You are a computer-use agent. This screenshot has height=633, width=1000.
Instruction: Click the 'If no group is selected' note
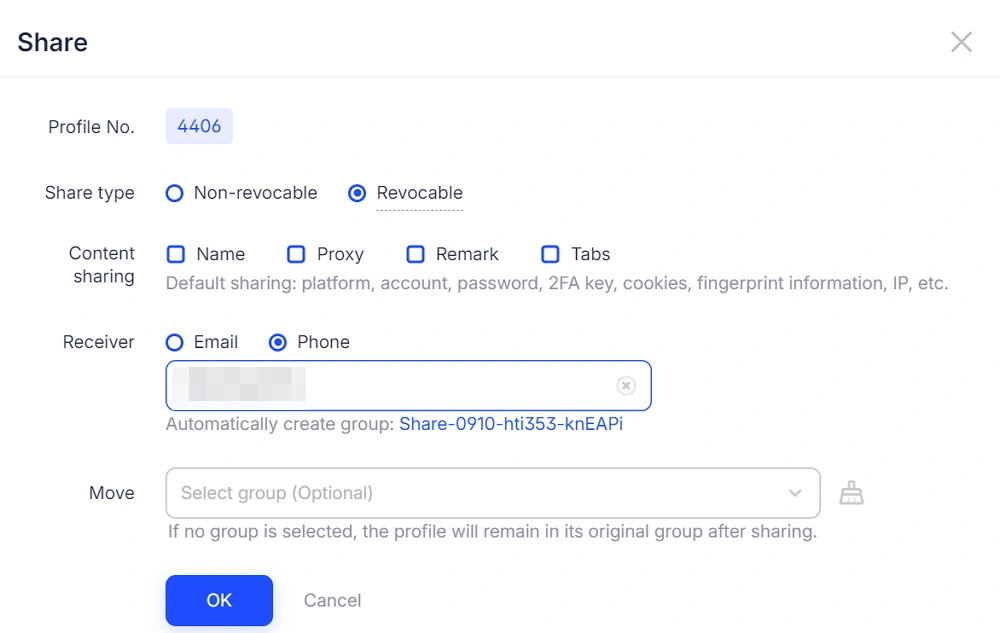tap(492, 532)
